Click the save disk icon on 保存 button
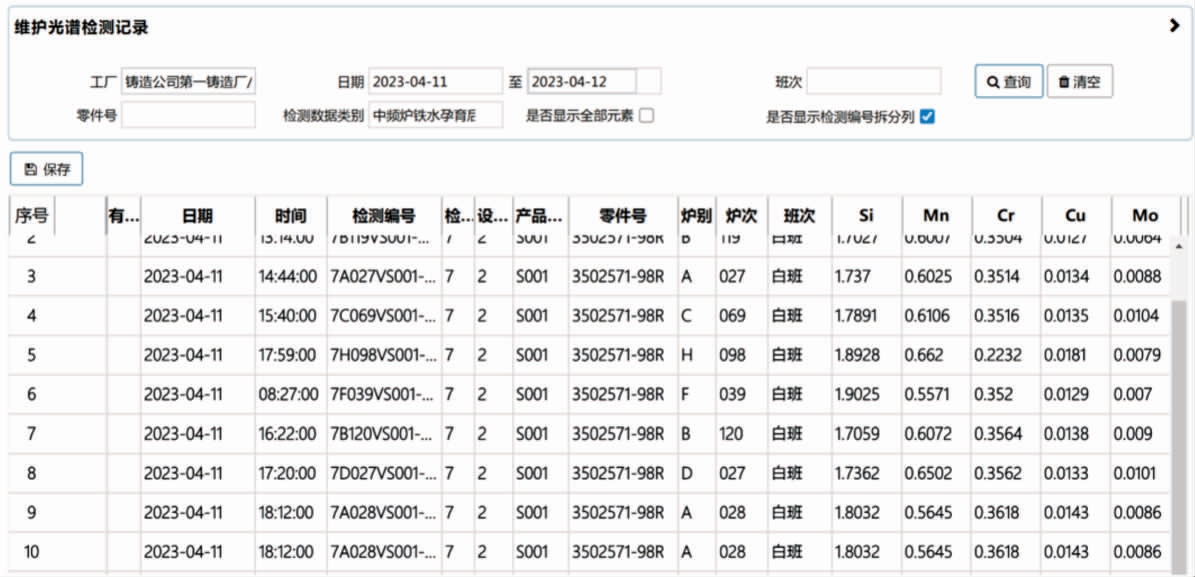The width and height of the screenshot is (1195, 577). coord(31,168)
